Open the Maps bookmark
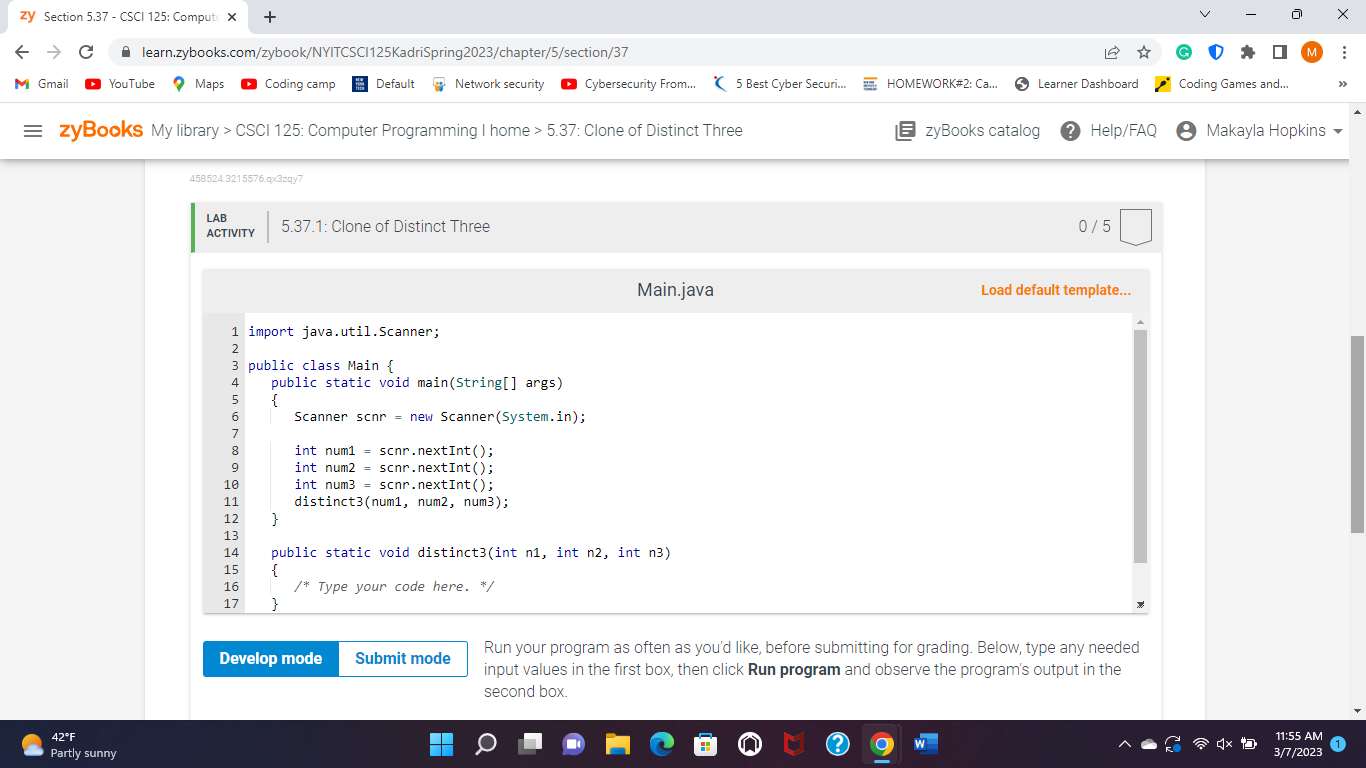Viewport: 1366px width, 768px height. tap(199, 84)
